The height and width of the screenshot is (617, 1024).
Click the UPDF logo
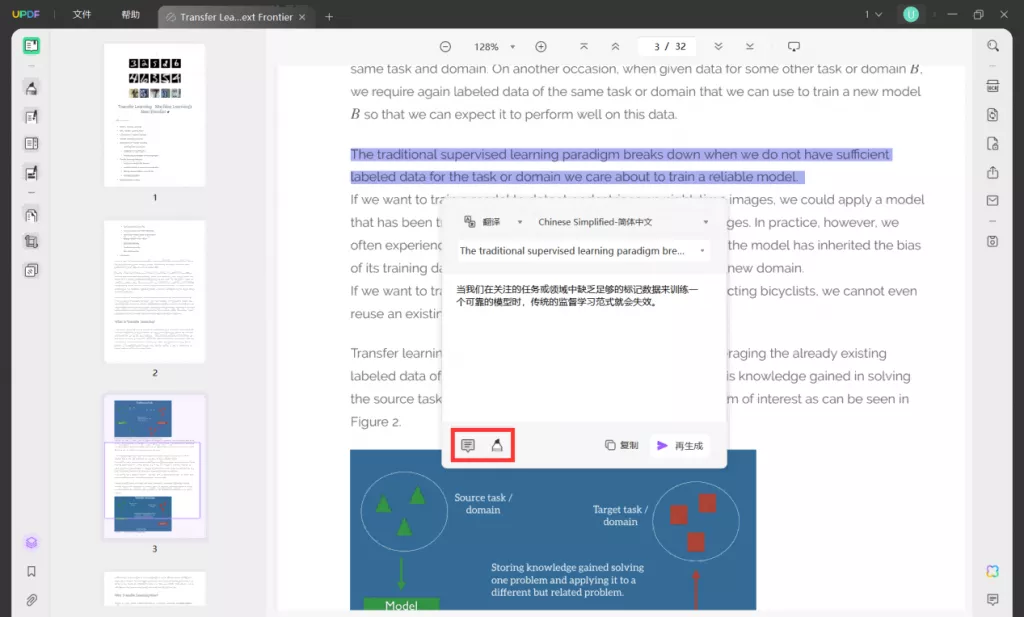point(25,14)
